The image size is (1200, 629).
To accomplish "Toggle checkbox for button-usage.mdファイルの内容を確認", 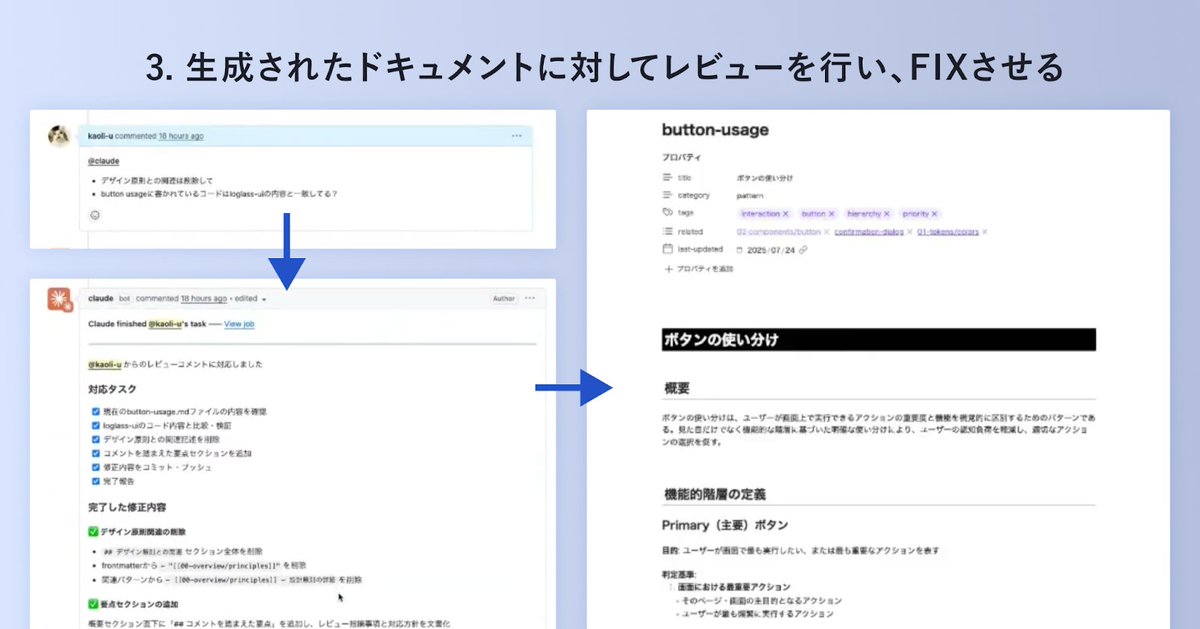I will (x=95, y=411).
